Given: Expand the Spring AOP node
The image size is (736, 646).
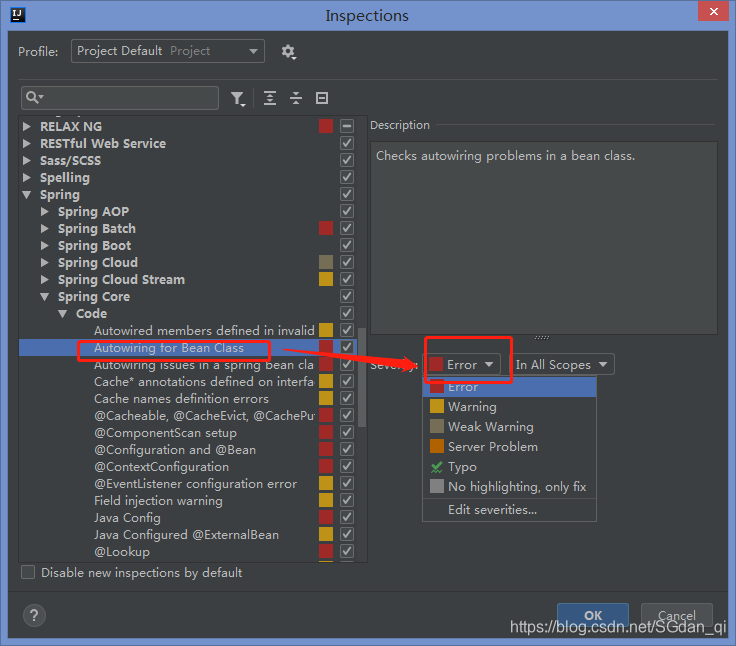Looking at the screenshot, I should click(45, 211).
